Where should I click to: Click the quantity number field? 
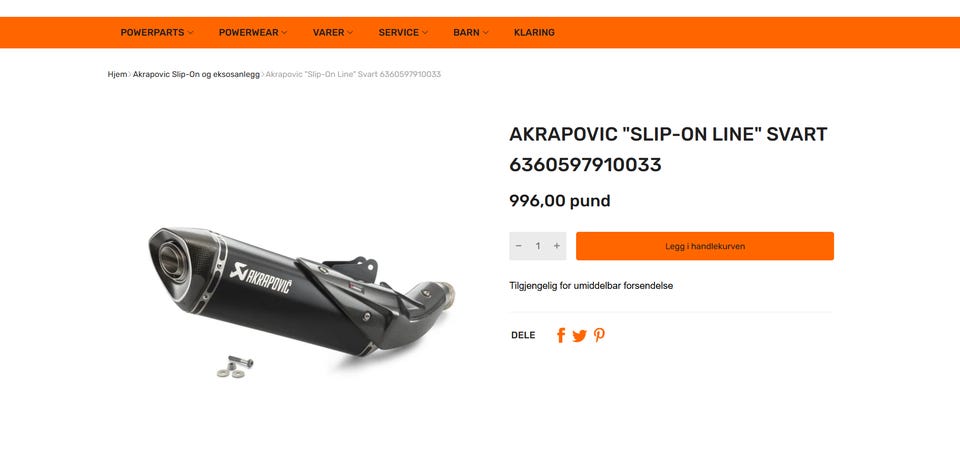pos(538,246)
